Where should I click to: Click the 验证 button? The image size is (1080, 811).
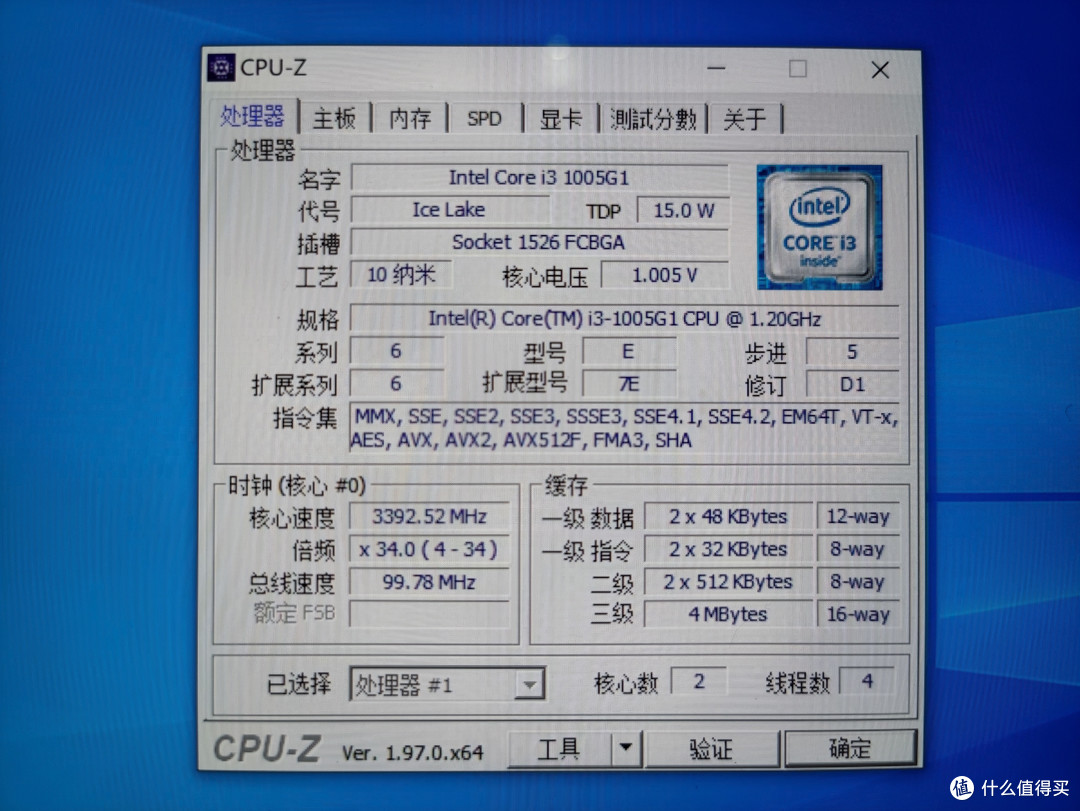coord(712,748)
